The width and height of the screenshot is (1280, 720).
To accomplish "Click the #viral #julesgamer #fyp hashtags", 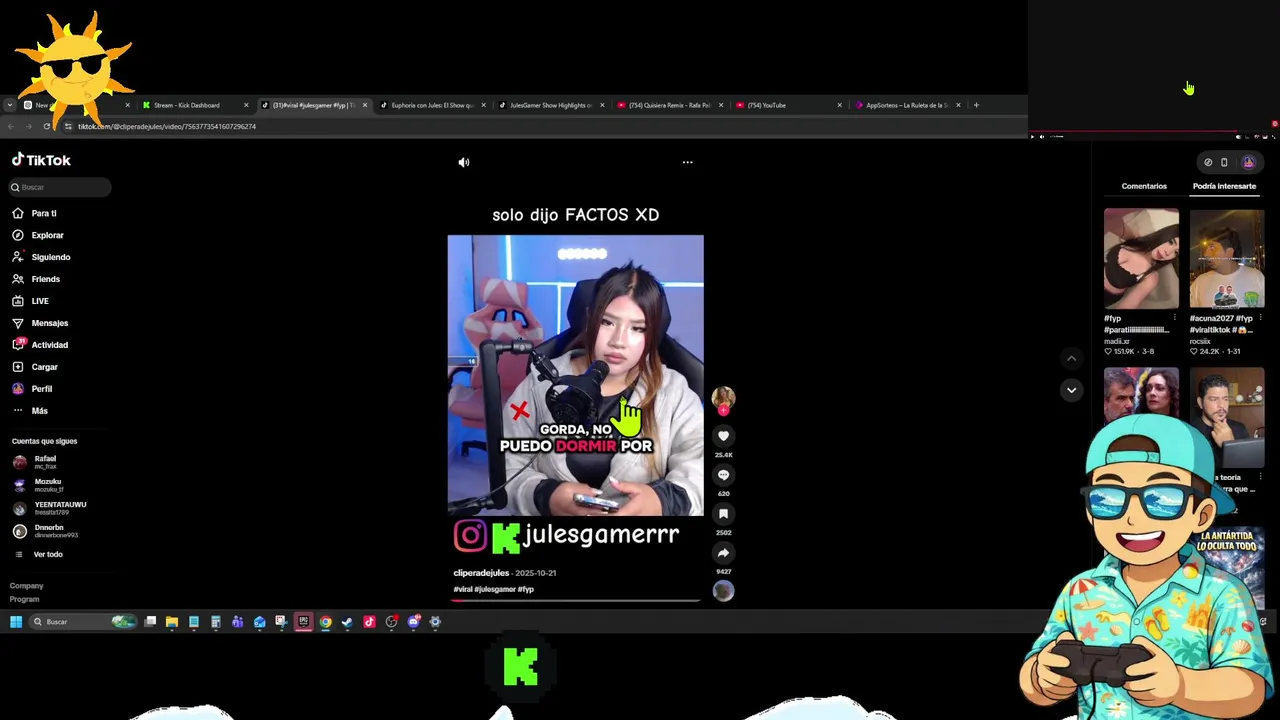I will [493, 589].
